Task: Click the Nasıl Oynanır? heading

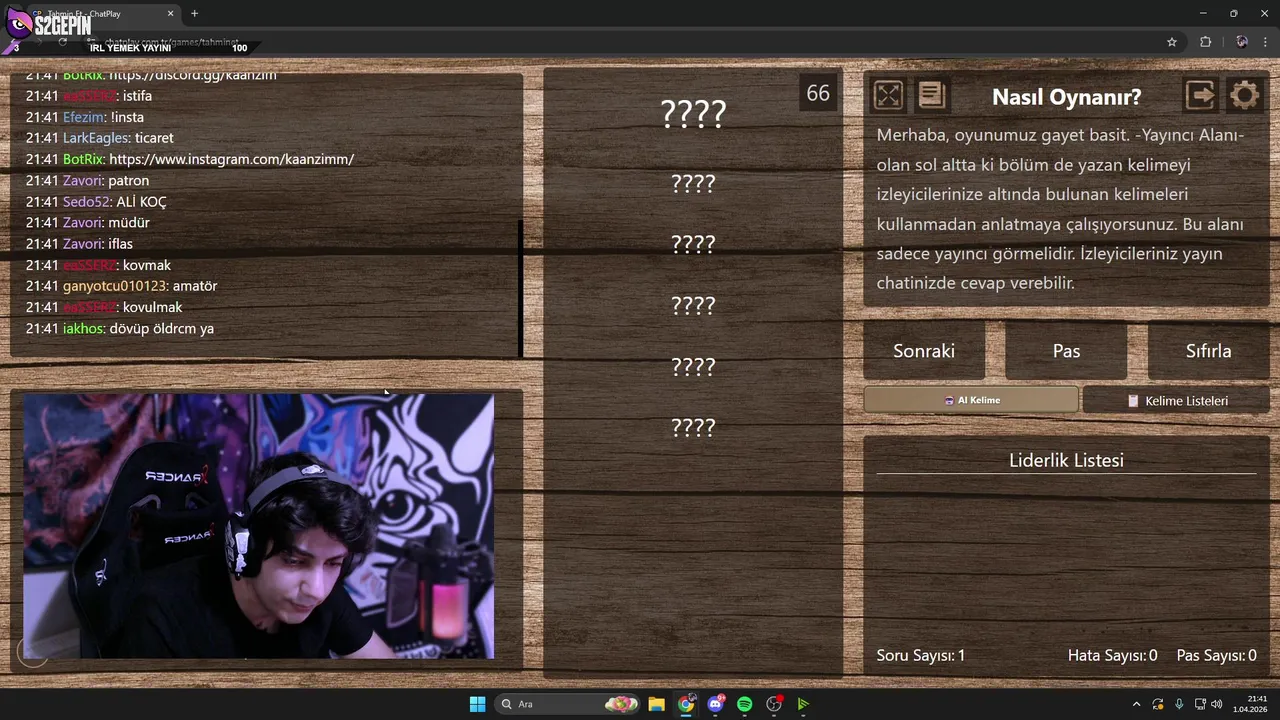Action: pyautogui.click(x=1066, y=97)
